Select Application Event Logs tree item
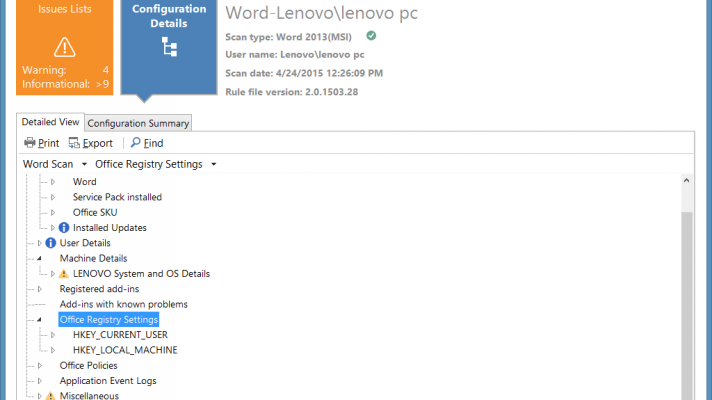The image size is (712, 400). pos(108,381)
